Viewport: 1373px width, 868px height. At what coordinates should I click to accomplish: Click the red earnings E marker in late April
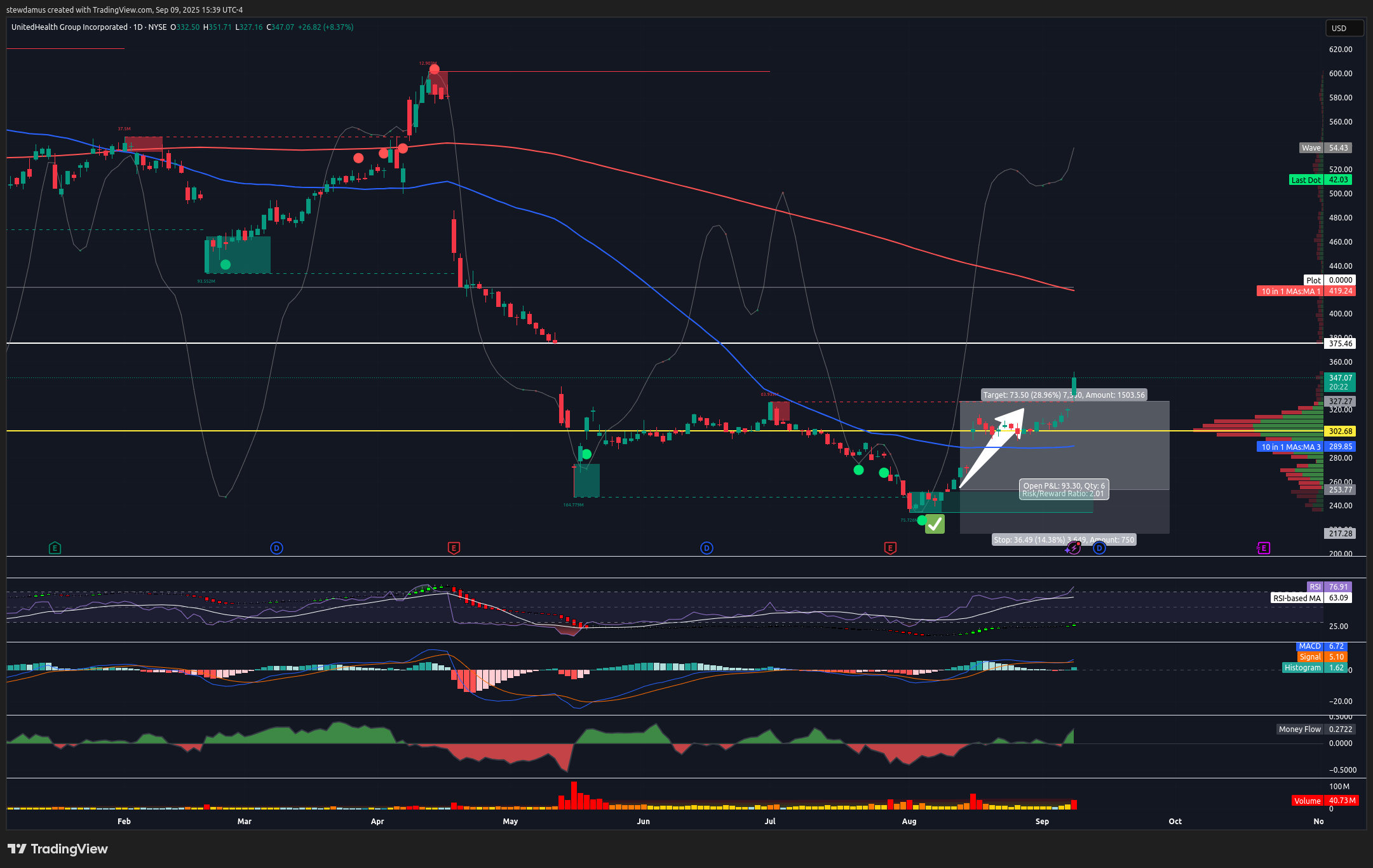[x=454, y=548]
